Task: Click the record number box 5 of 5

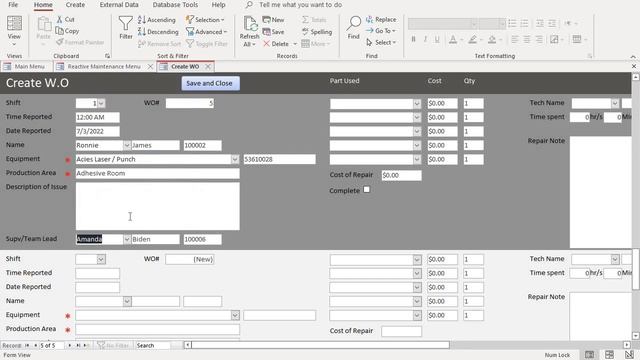Action: click(x=51, y=345)
